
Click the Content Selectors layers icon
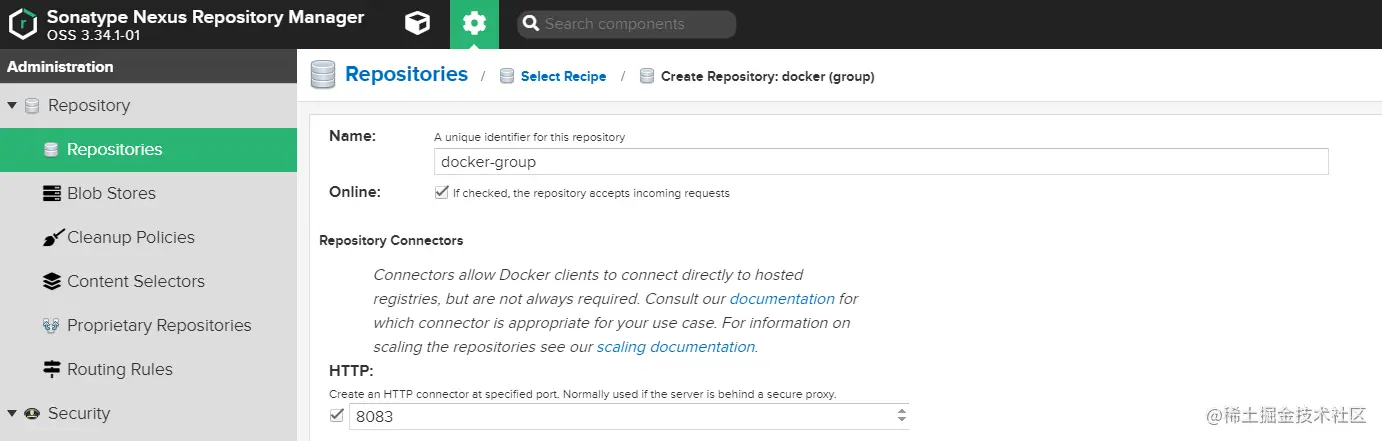[x=52, y=282]
